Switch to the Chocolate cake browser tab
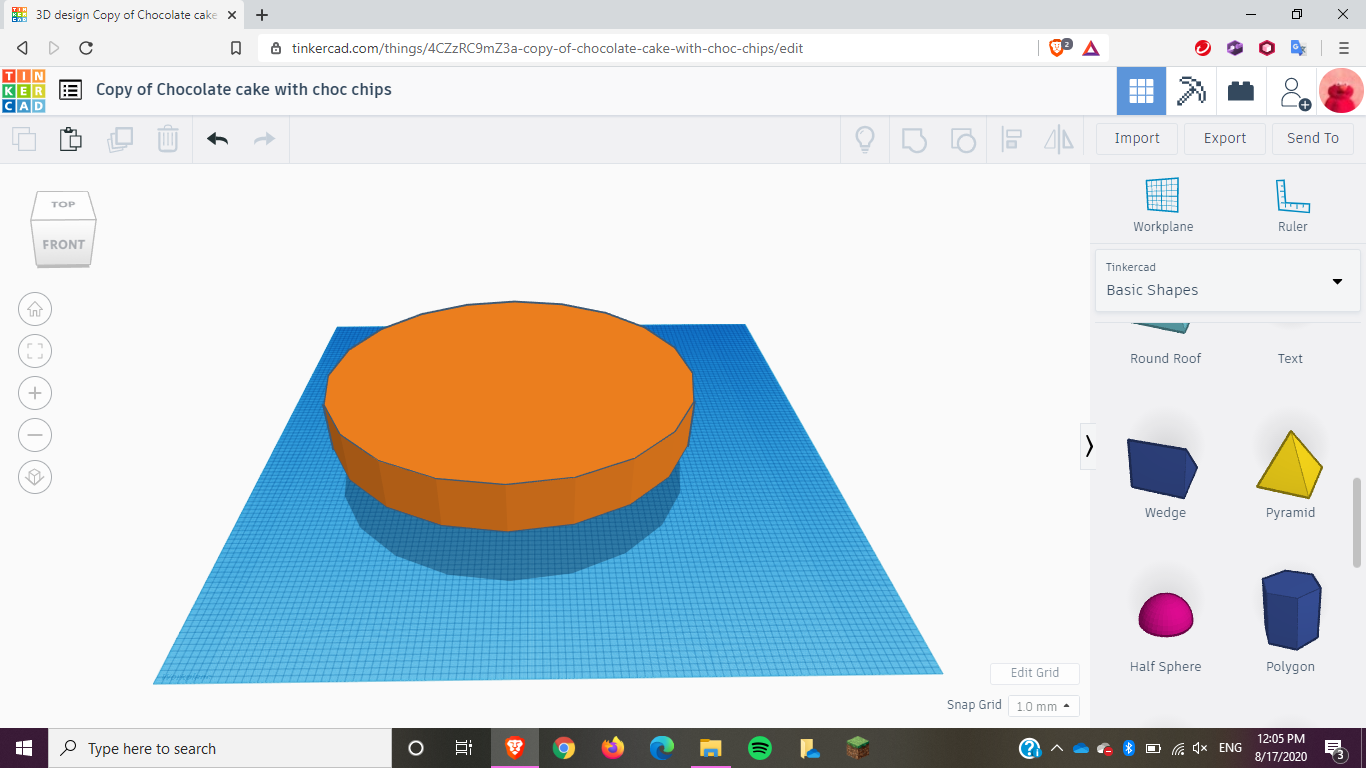Screen dimensions: 1366x768 [120, 16]
